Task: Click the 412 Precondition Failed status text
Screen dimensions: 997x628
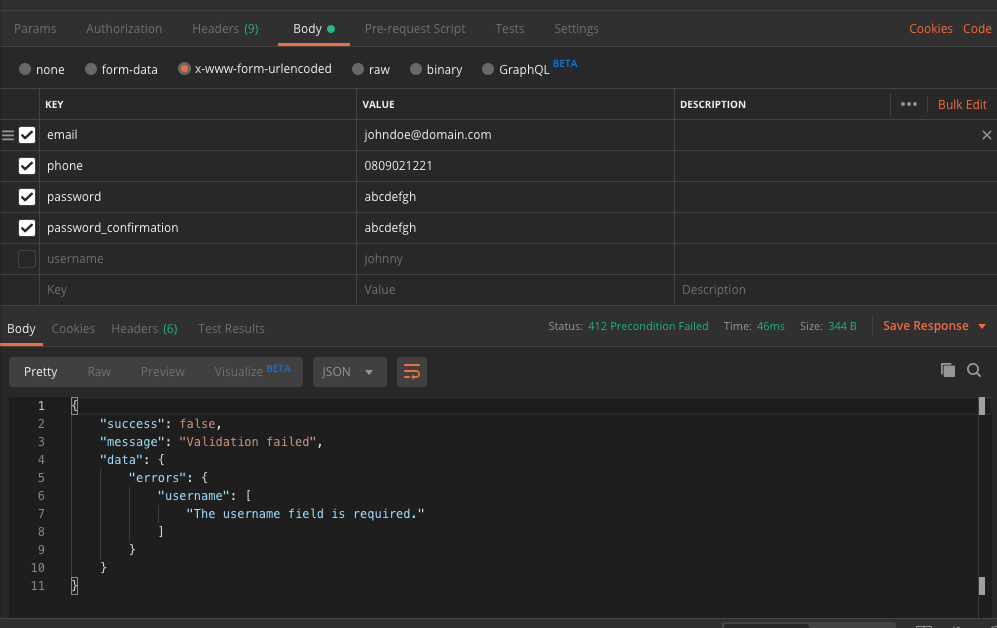Action: coord(648,326)
